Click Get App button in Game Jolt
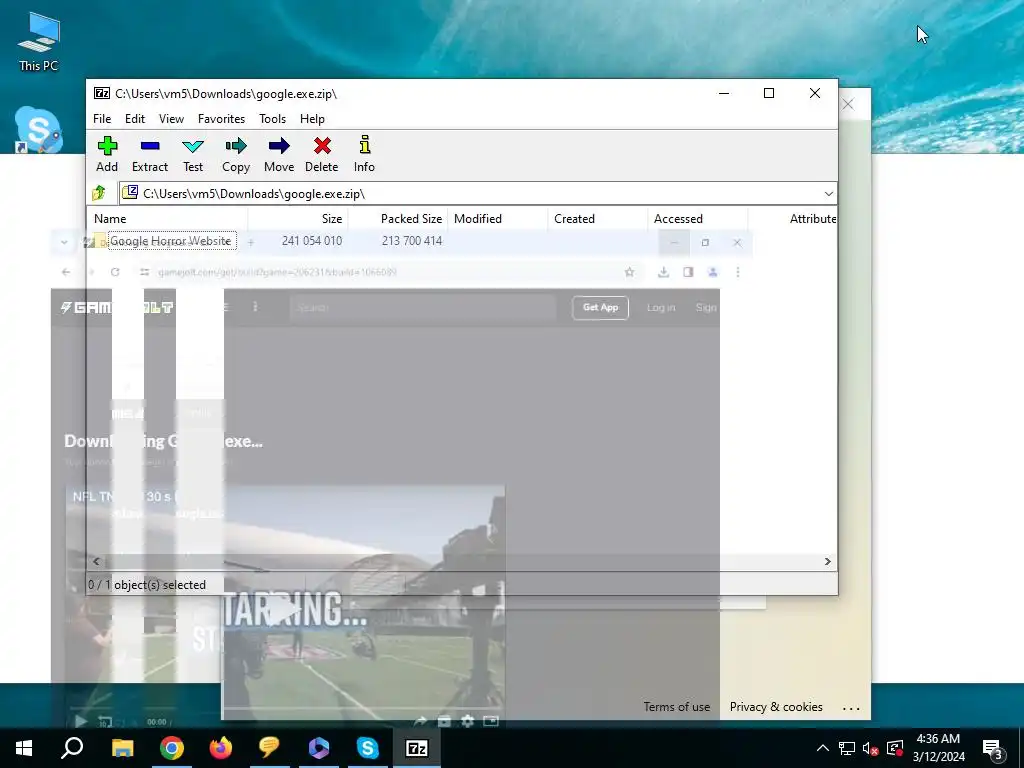This screenshot has height=768, width=1024. click(600, 308)
